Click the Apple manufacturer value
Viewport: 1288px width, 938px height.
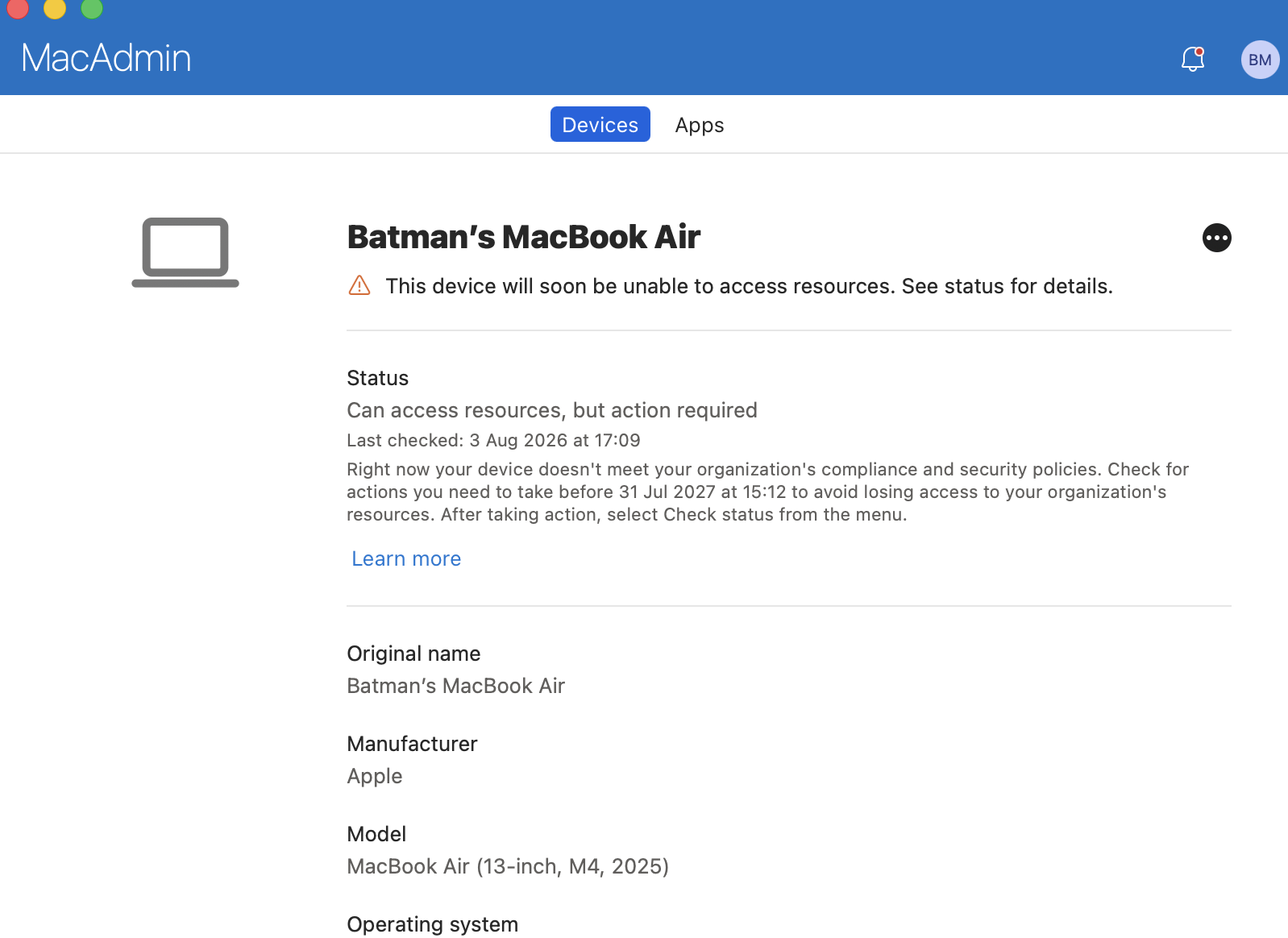click(x=375, y=776)
